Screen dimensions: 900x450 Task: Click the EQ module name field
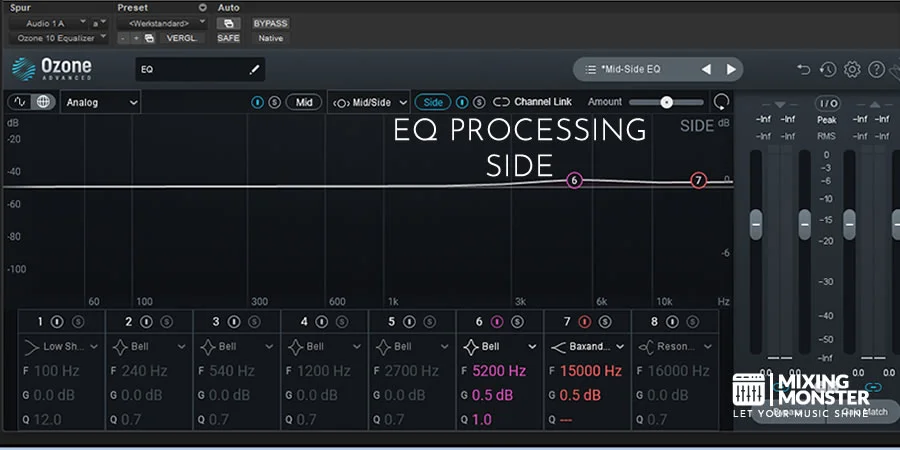pyautogui.click(x=200, y=69)
